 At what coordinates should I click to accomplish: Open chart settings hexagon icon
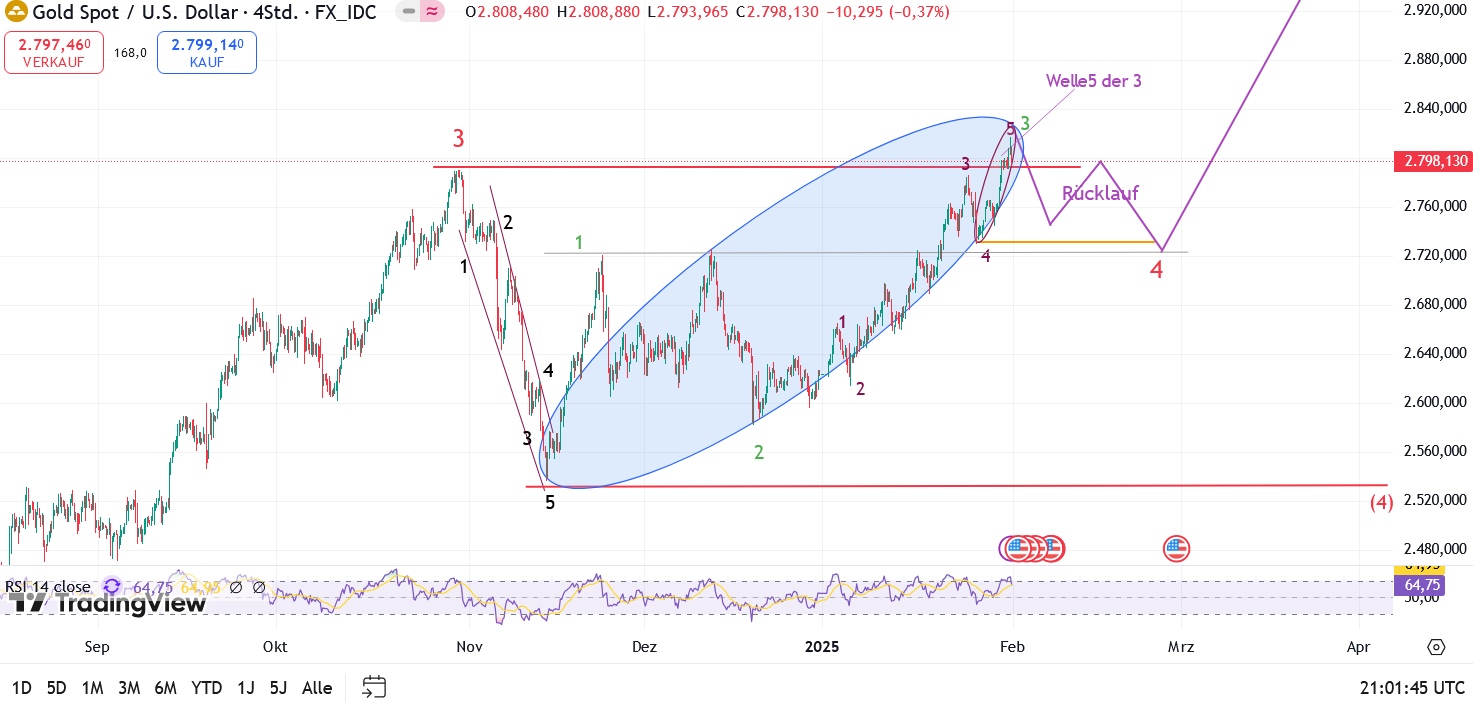pyautogui.click(x=1436, y=647)
